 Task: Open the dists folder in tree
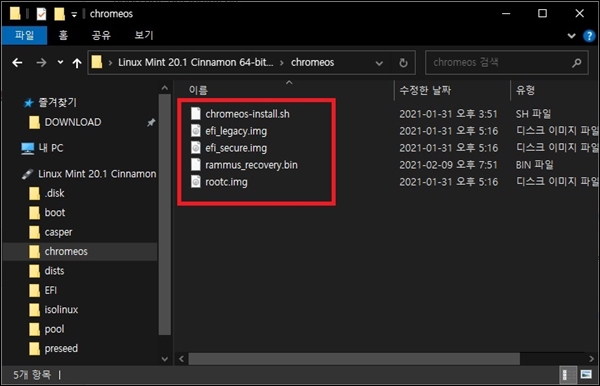[x=54, y=271]
